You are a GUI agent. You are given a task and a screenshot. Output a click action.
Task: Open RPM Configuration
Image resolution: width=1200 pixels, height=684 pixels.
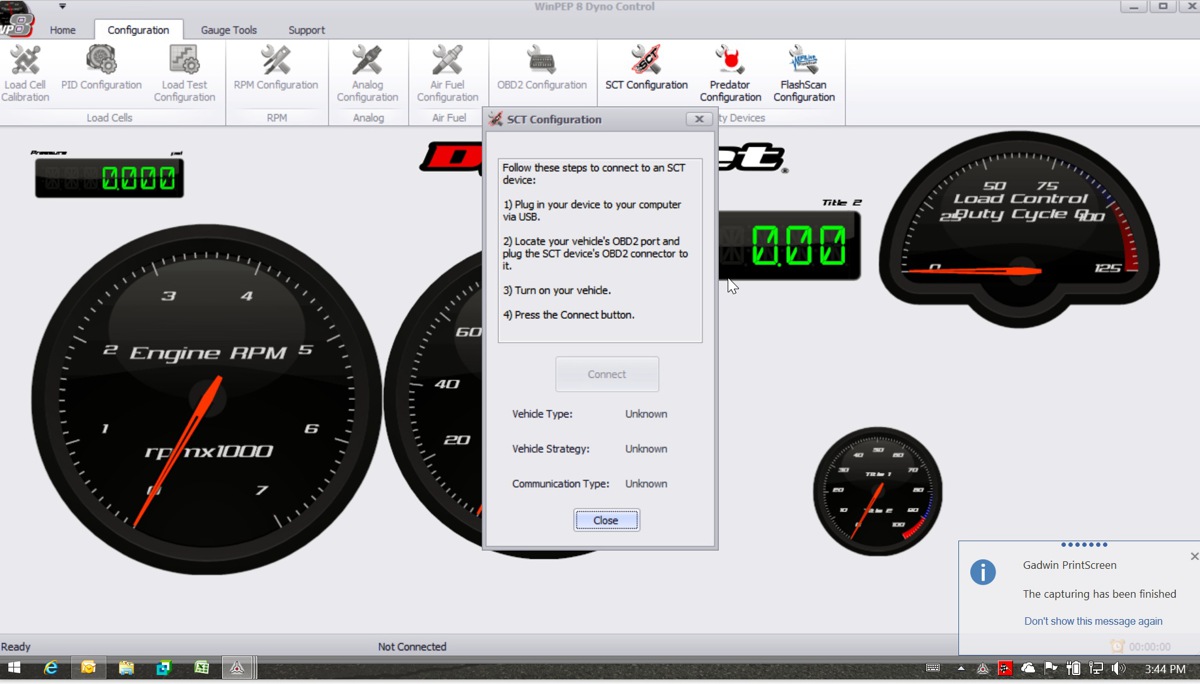(x=276, y=68)
